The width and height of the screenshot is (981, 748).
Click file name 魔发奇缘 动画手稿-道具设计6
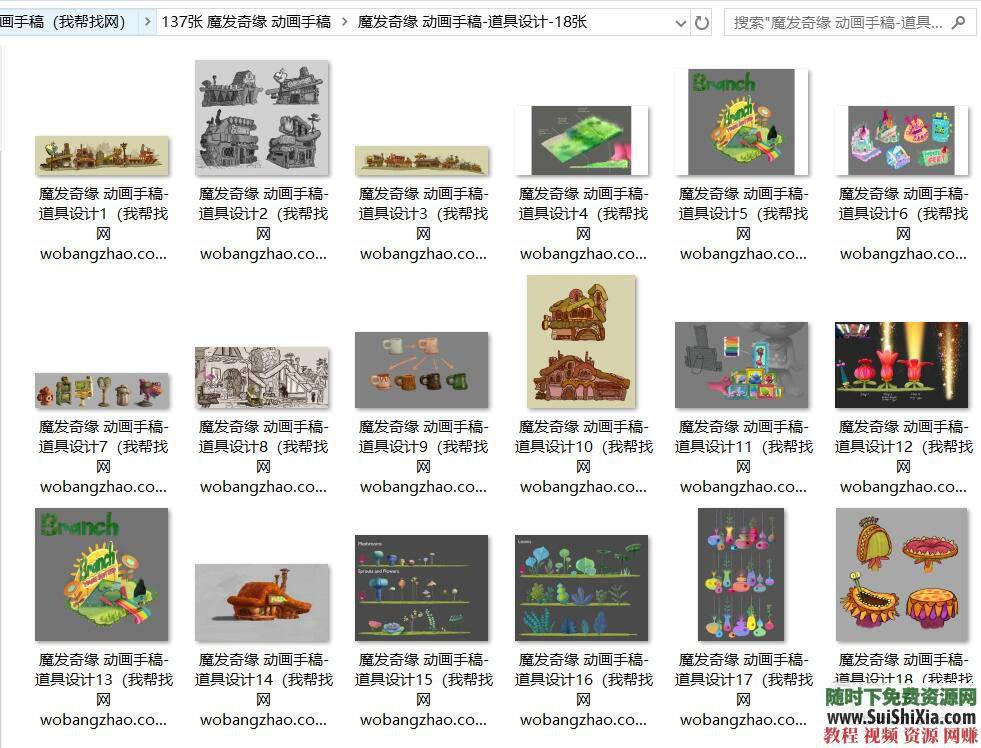coord(903,224)
